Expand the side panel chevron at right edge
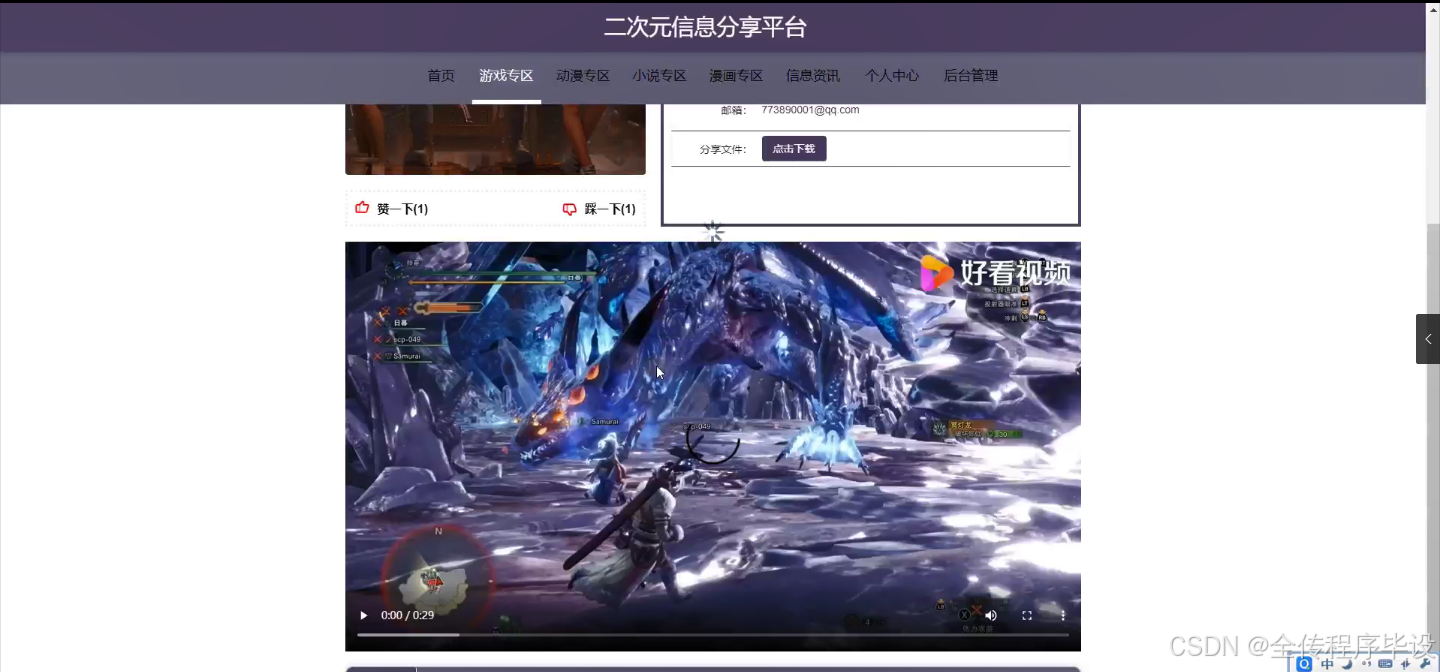 pyautogui.click(x=1428, y=339)
